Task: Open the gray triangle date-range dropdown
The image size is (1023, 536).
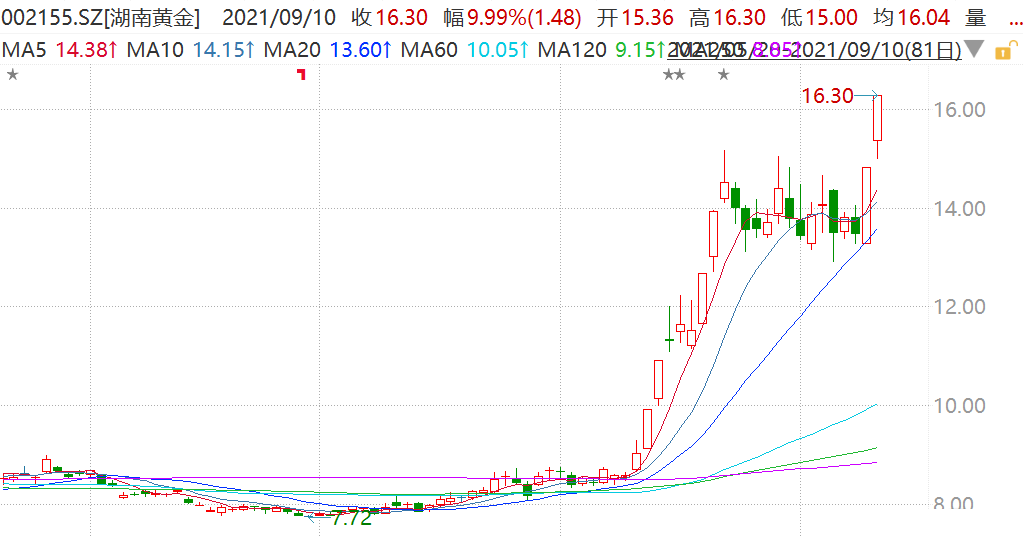Action: (974, 49)
